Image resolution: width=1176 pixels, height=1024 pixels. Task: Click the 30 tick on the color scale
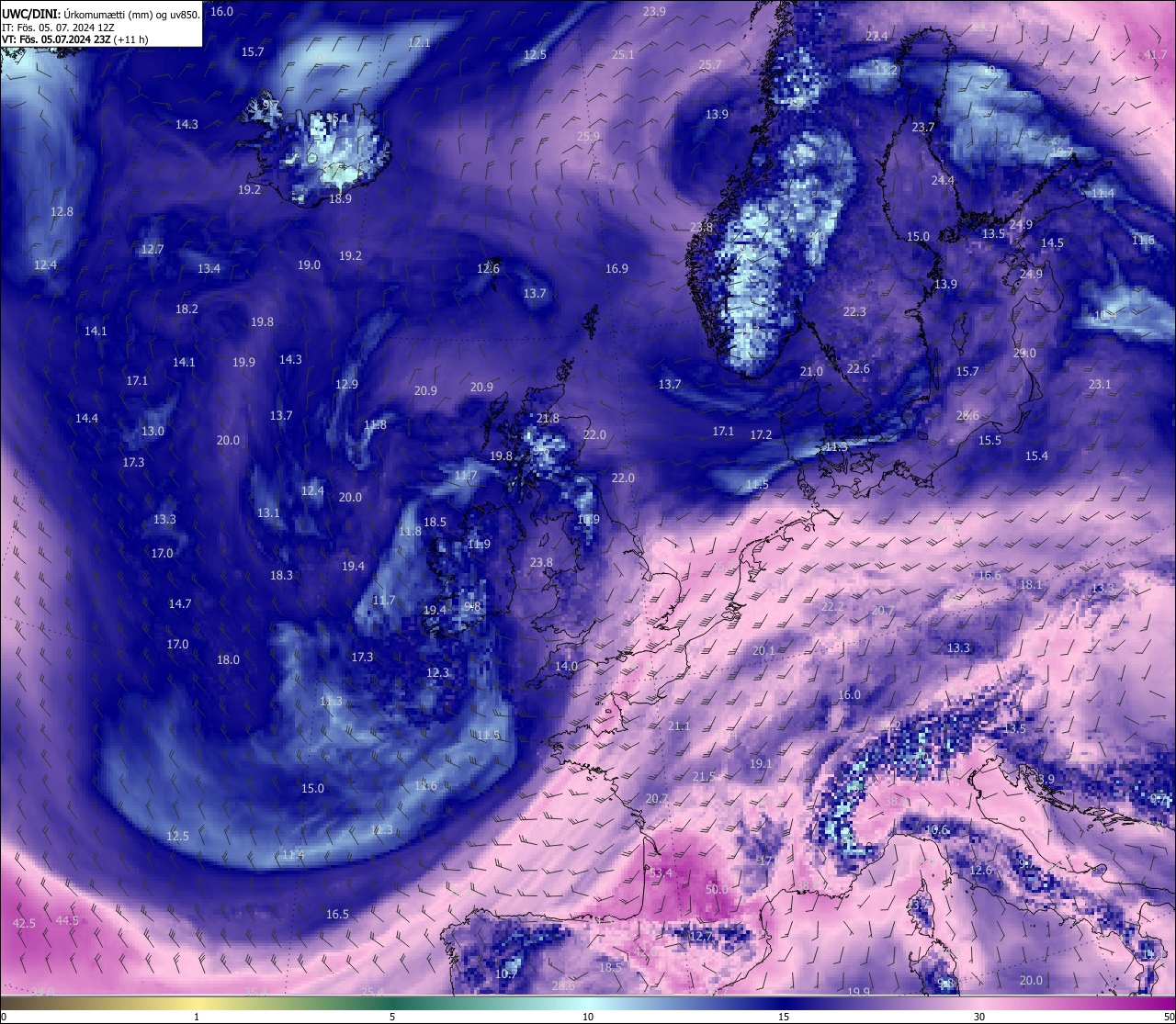(979, 1017)
